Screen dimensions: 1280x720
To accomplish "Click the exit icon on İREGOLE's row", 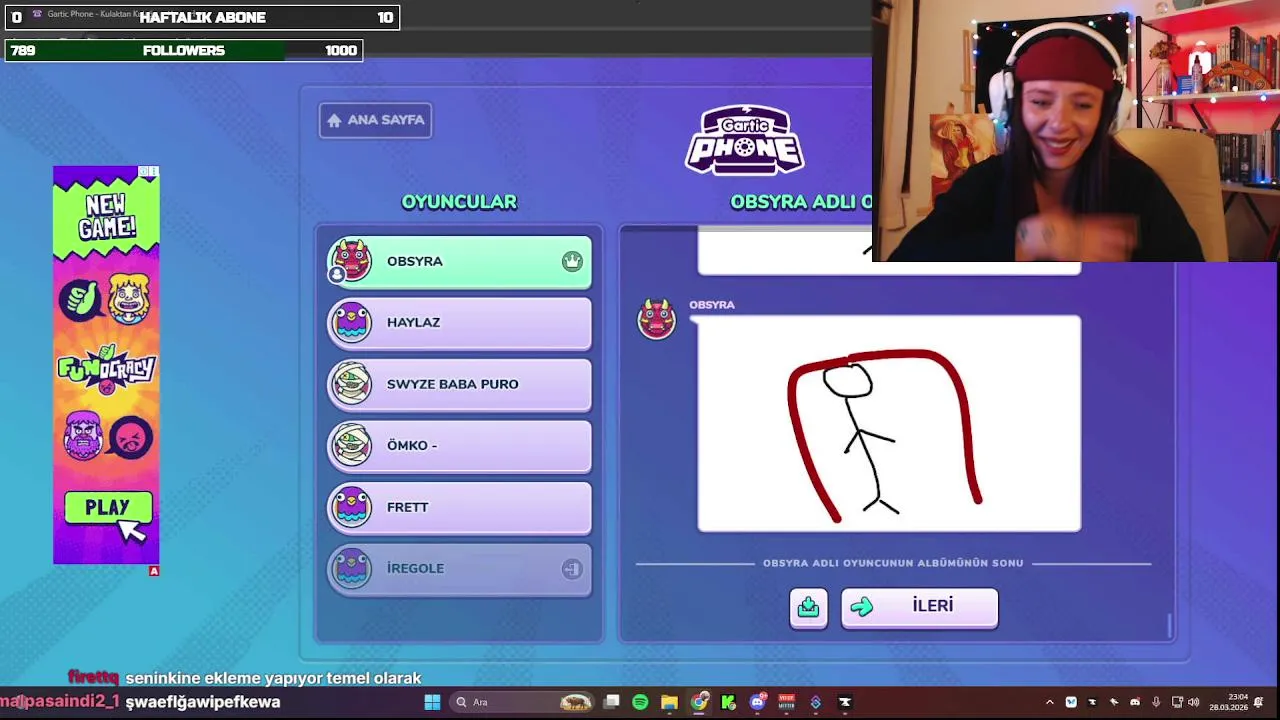I will pyautogui.click(x=572, y=569).
